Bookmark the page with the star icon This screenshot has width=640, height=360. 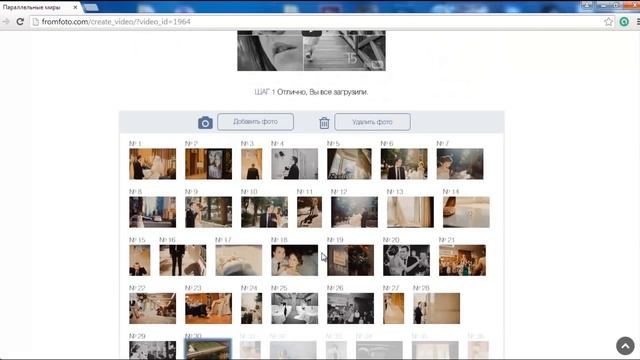(609, 22)
